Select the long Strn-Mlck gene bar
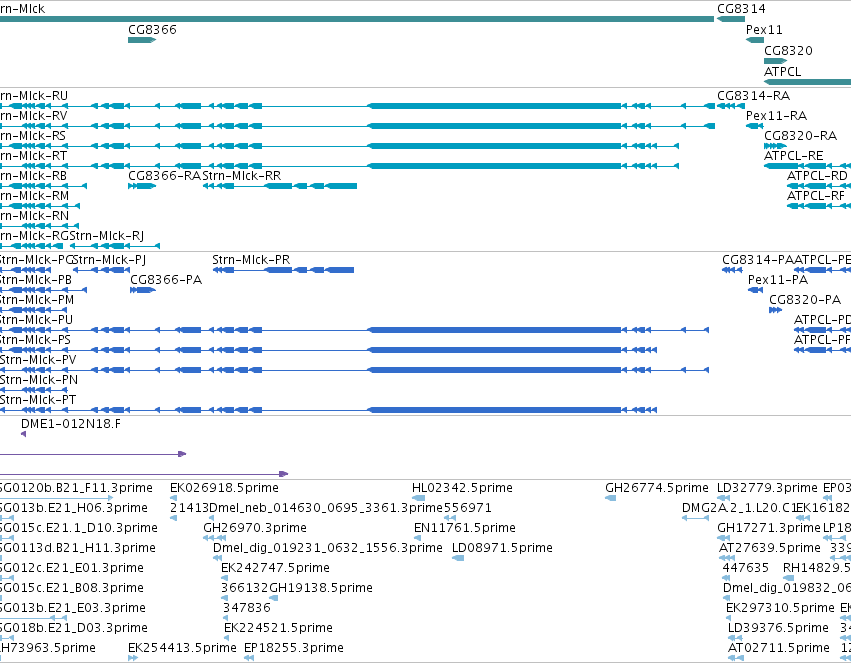This screenshot has width=851, height=663. click(x=357, y=19)
